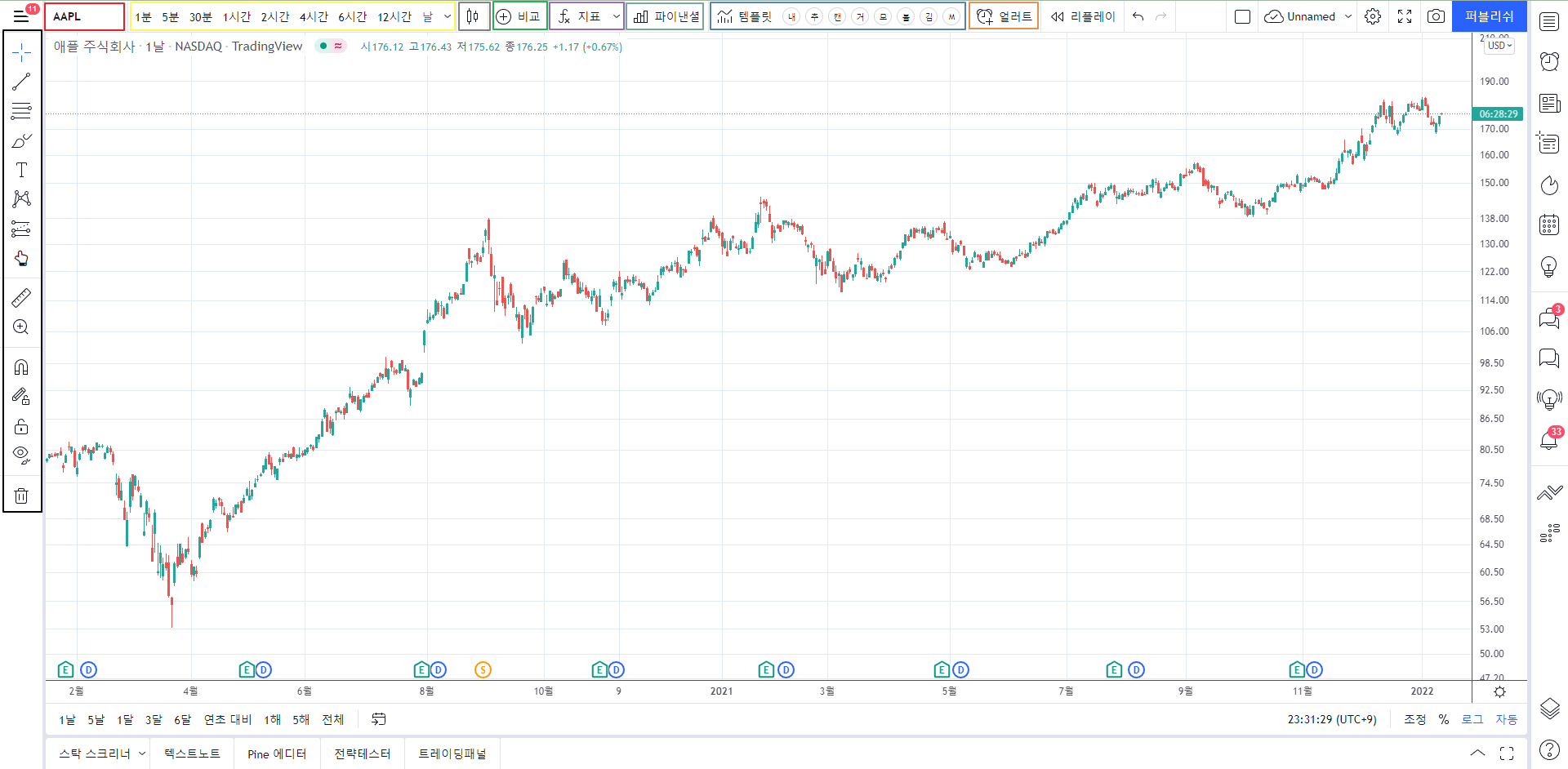The width and height of the screenshot is (1568, 769).
Task: Create an alert with 얼러트 button
Action: [1004, 16]
